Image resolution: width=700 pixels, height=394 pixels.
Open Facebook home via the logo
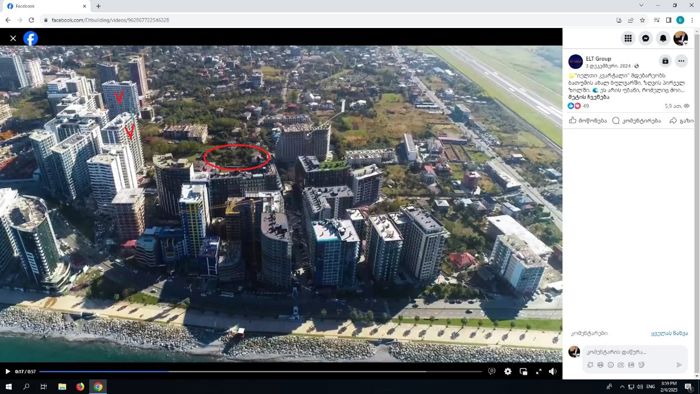[x=30, y=38]
